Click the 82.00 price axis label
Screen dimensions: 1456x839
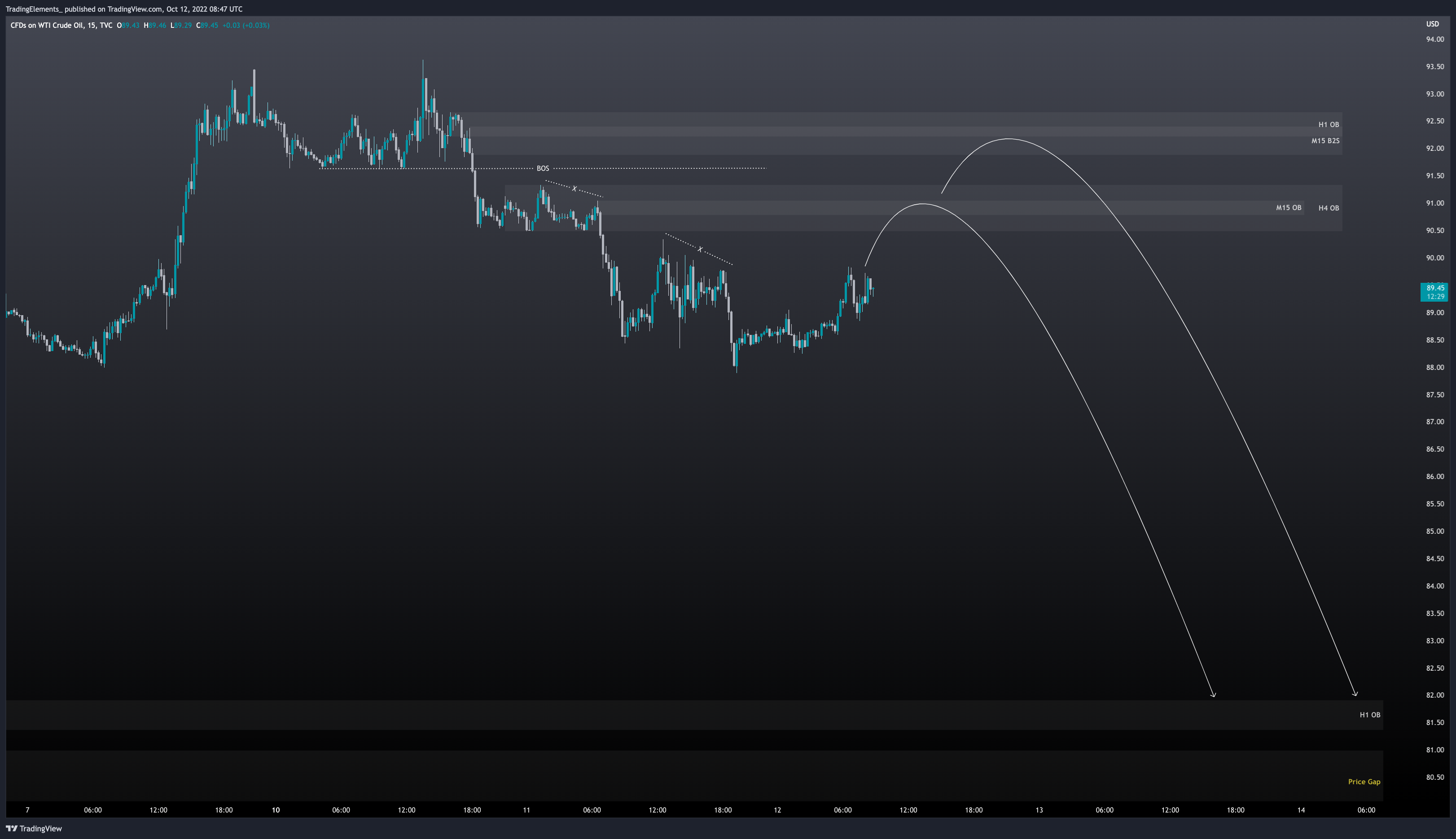pos(1435,695)
